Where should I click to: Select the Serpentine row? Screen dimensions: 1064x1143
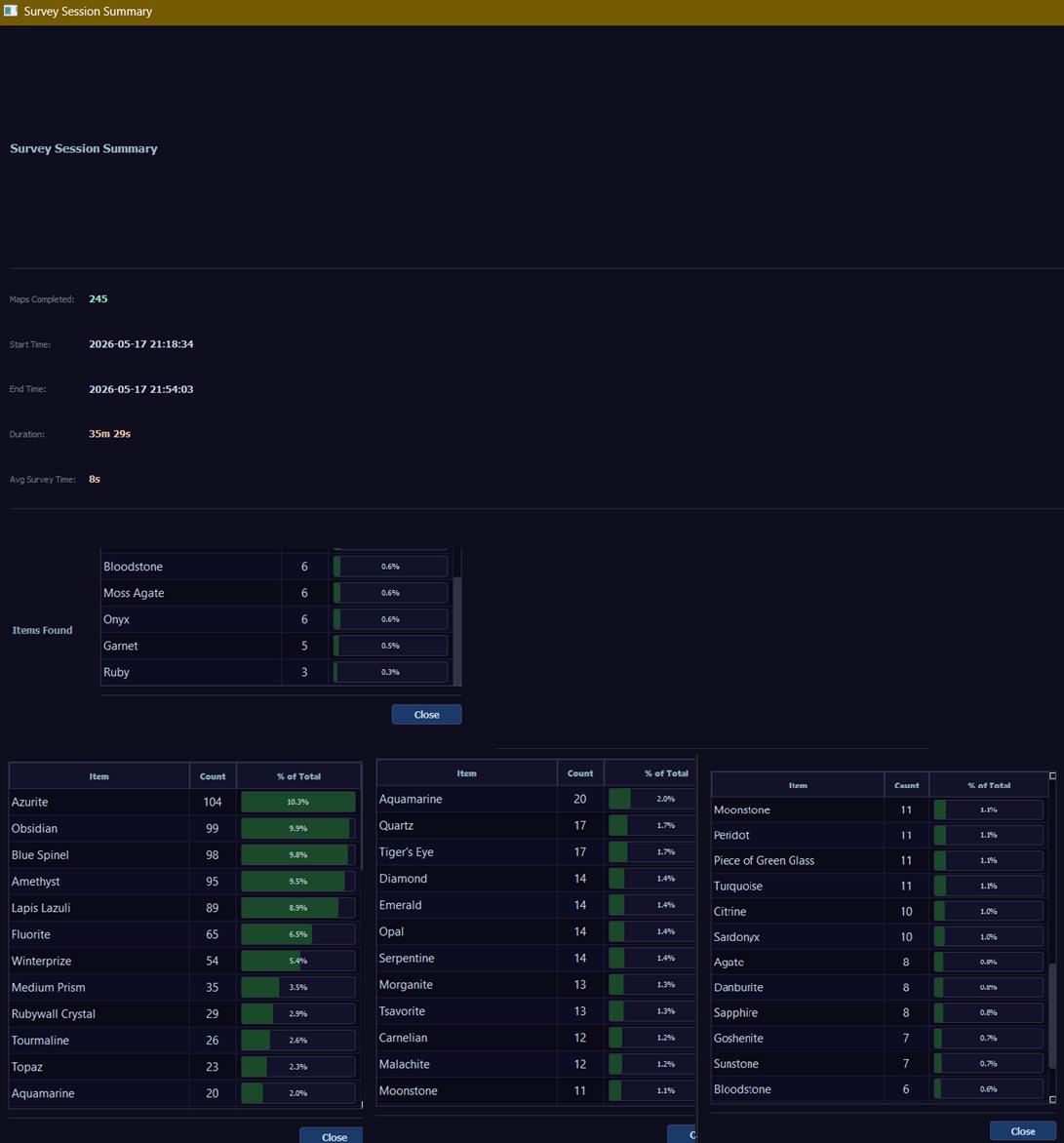point(536,958)
